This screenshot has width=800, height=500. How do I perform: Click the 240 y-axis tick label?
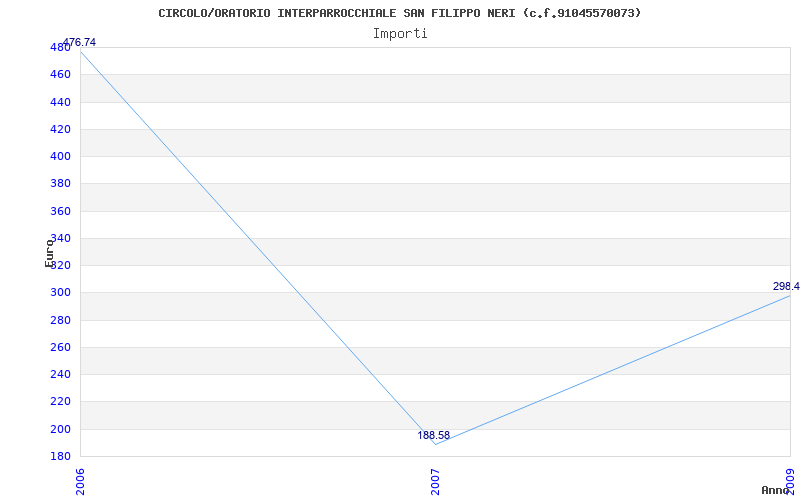(x=60, y=374)
